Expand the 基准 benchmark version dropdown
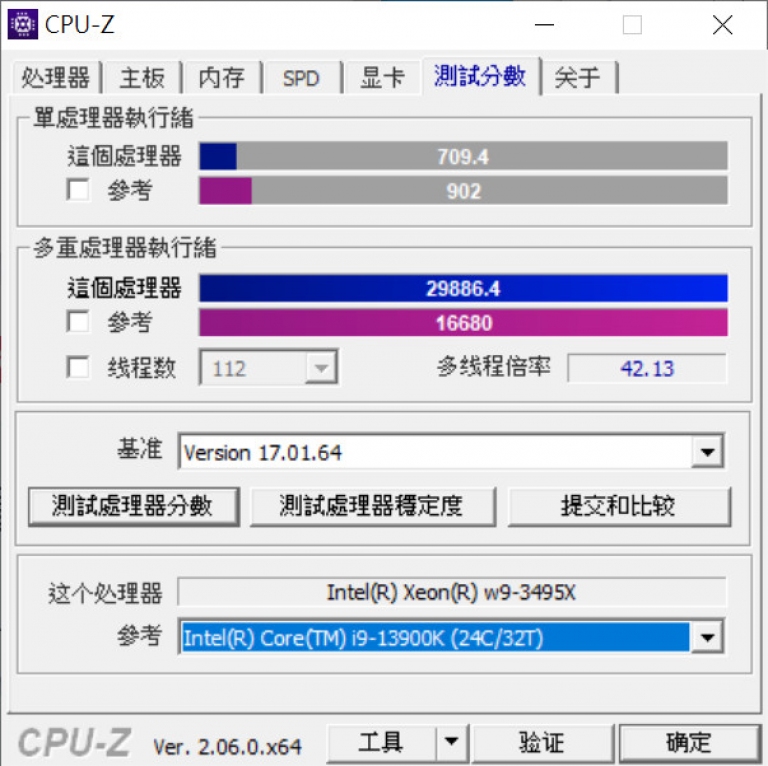This screenshot has height=766, width=768. point(707,452)
